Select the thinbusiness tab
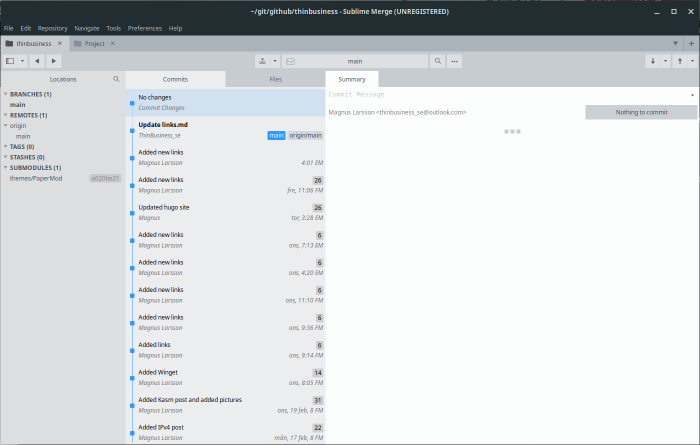This screenshot has width=700, height=445. pos(34,43)
